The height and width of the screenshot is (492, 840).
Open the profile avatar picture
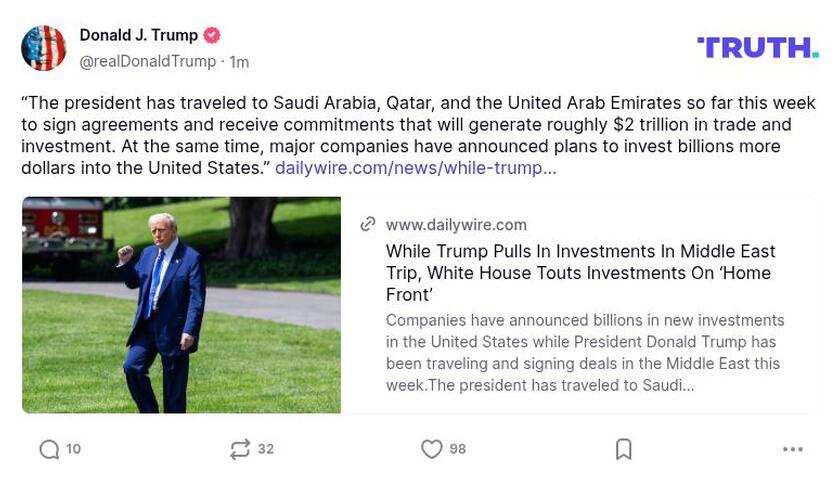[44, 48]
